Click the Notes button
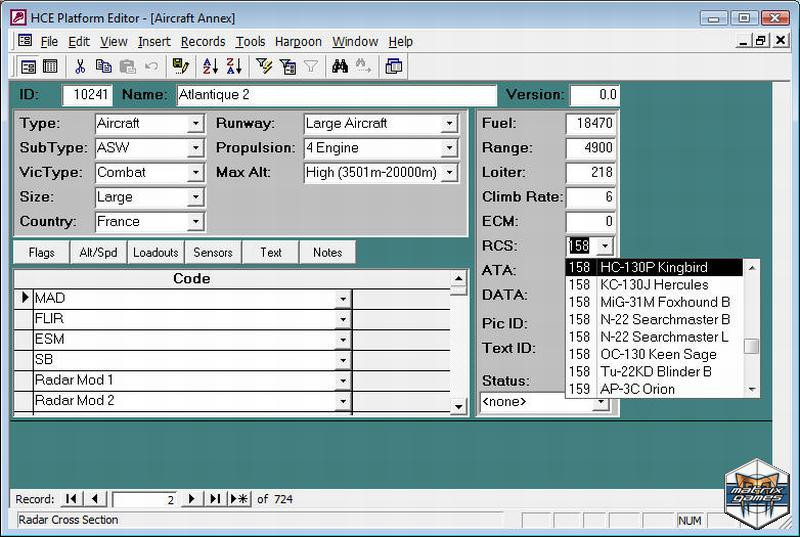Screen dimensions: 800x537 (x=328, y=252)
